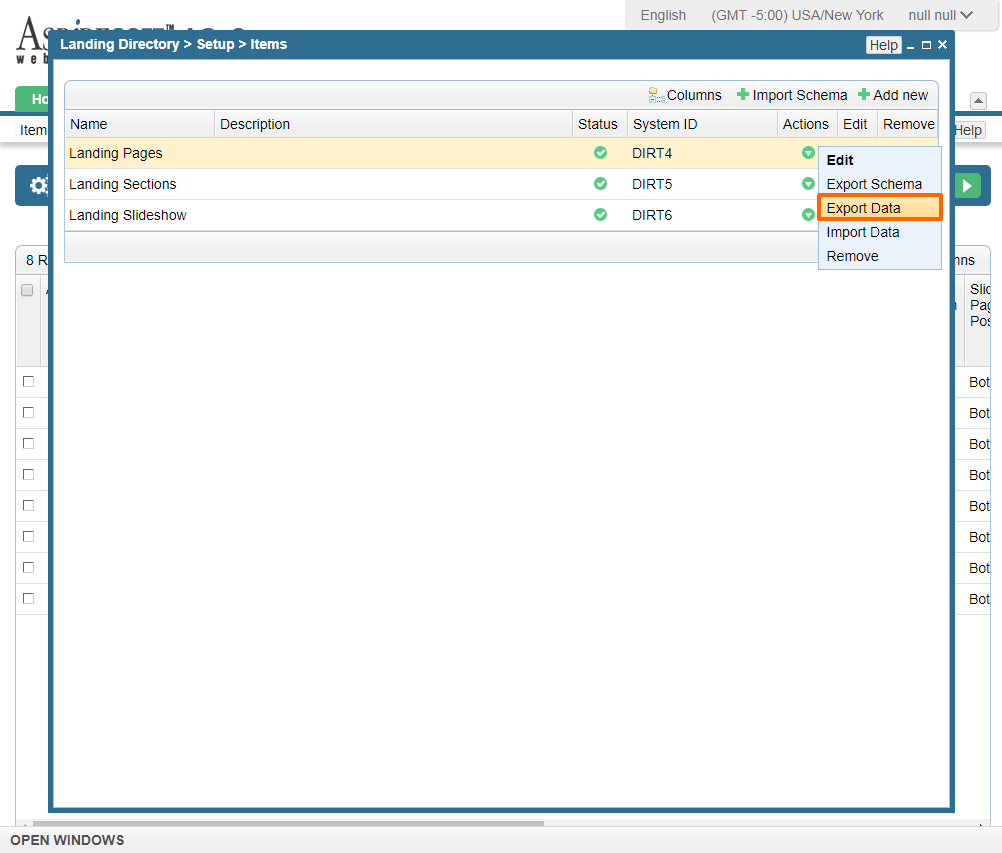Viewport: 1002px width, 853px height.
Task: Click the green plus beside Import Schema
Action: tap(743, 95)
